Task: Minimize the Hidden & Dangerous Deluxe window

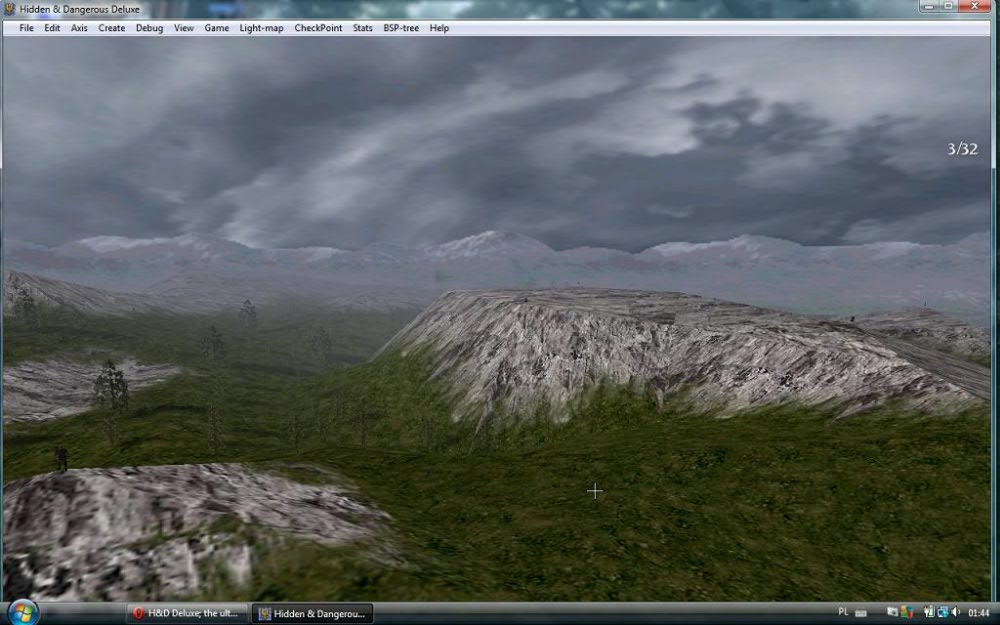Action: coord(928,6)
